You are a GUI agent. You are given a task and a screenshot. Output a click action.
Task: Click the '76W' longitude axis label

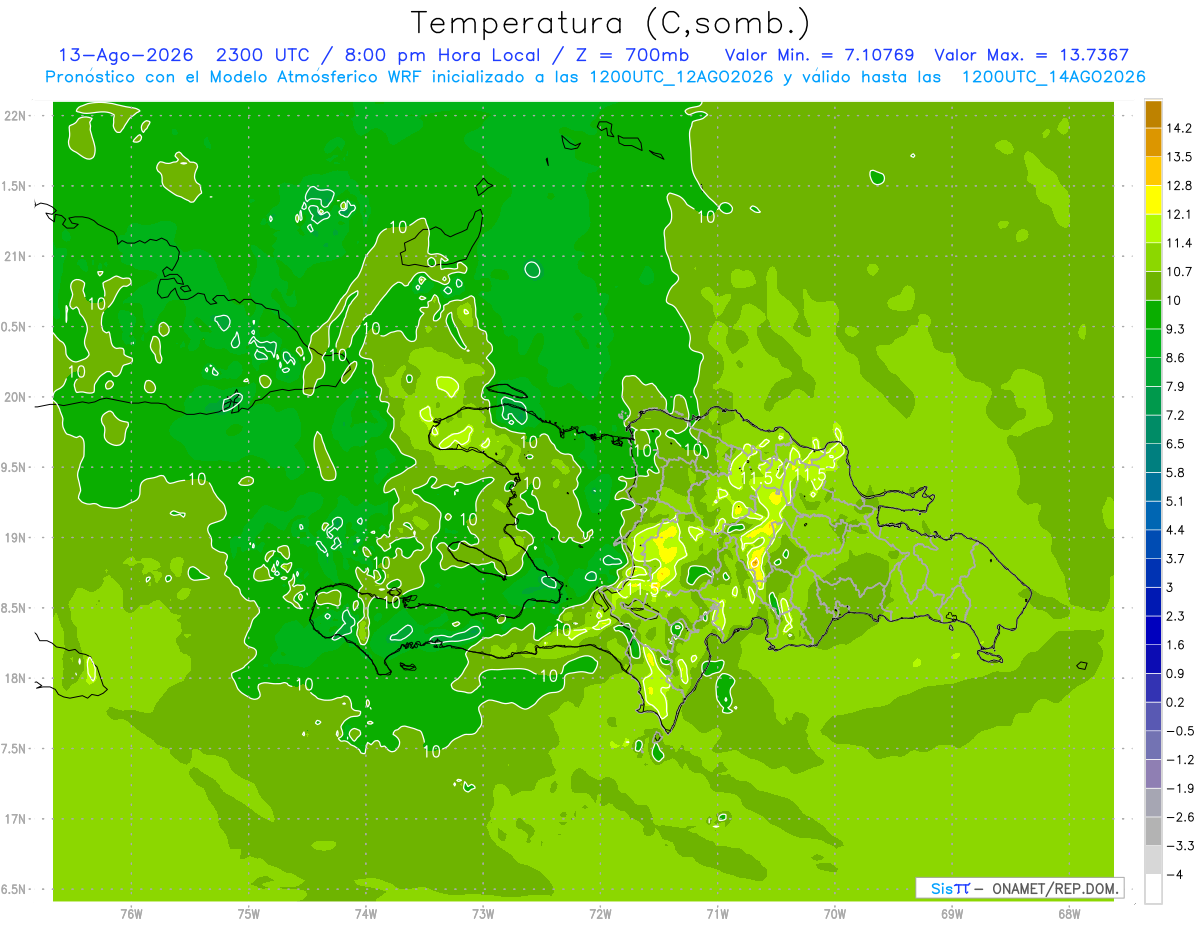131,913
